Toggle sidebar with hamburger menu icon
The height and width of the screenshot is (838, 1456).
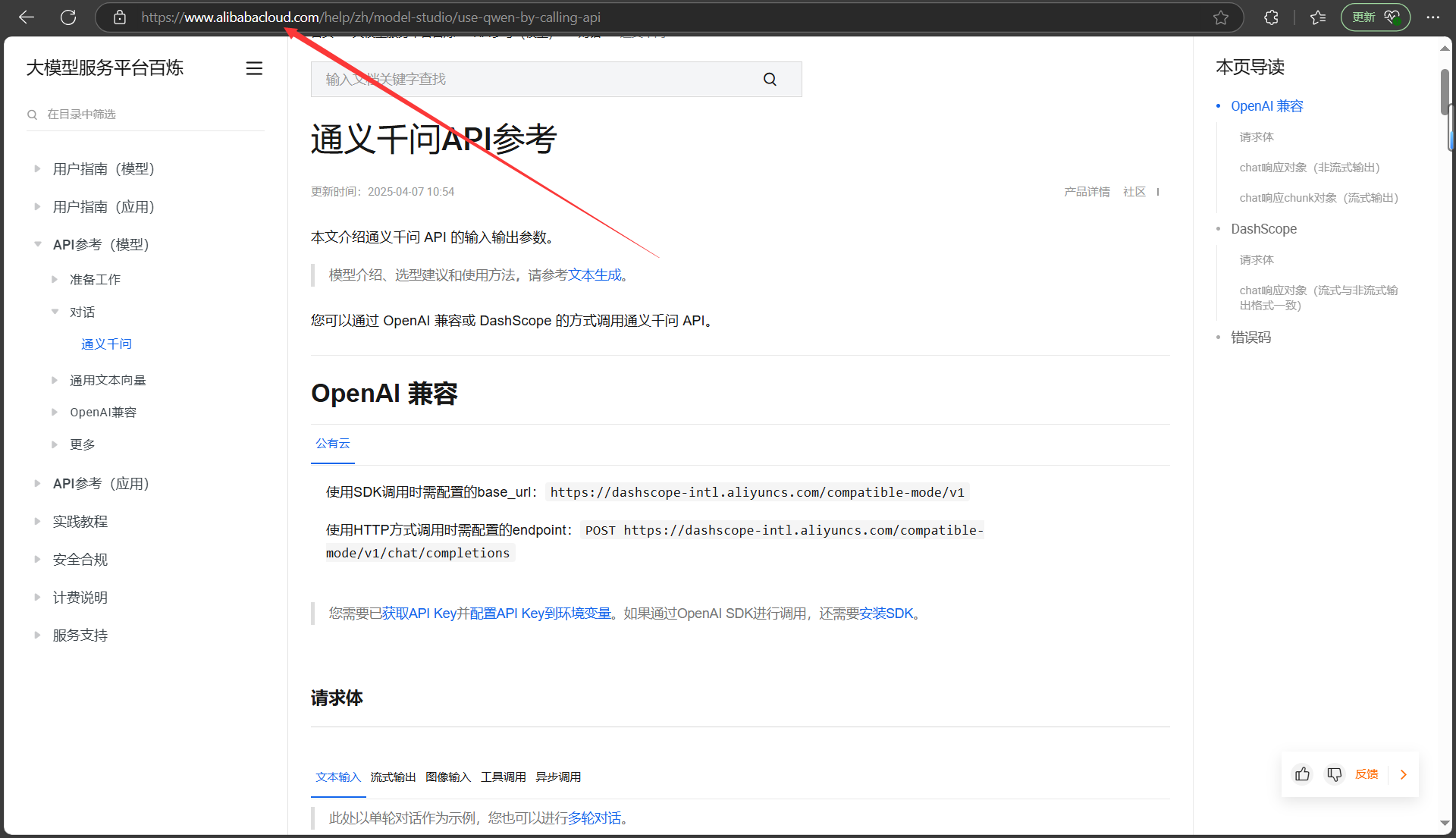(254, 68)
